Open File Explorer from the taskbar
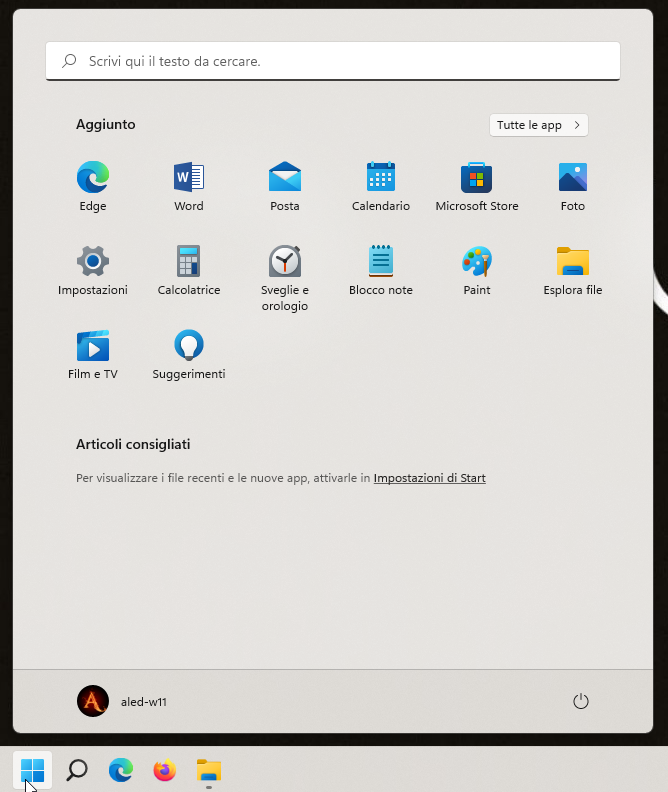This screenshot has width=668, height=792. click(209, 770)
